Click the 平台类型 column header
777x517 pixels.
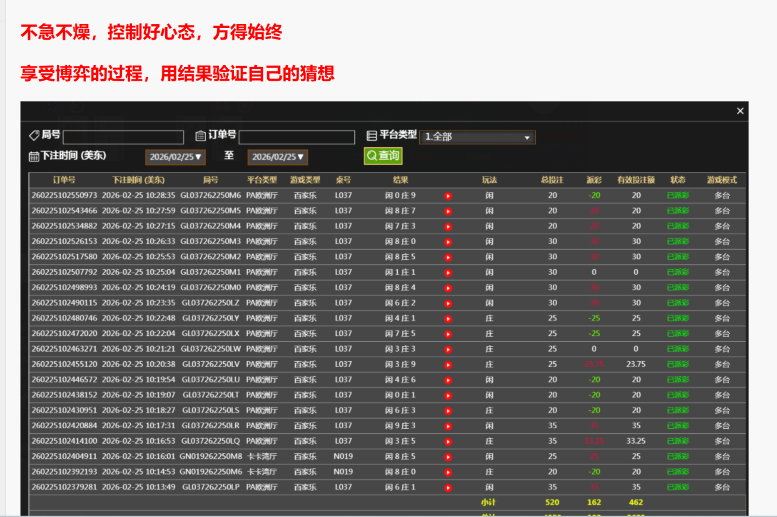[x=262, y=180]
